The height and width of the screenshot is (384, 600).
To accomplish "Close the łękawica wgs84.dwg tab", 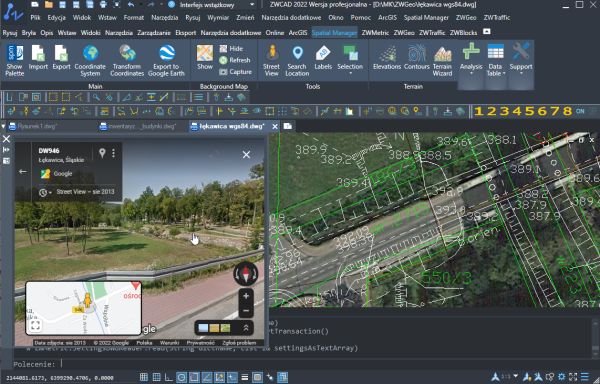I will click(x=275, y=127).
